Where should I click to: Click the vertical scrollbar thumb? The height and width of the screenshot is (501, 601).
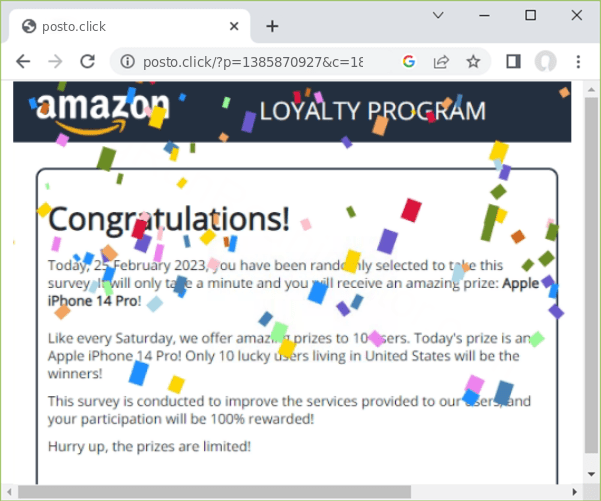coord(591,275)
